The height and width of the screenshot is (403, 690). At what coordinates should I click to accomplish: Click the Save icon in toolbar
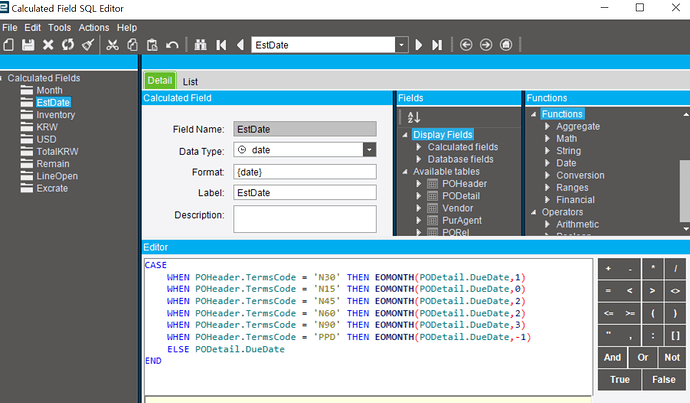coord(28,45)
